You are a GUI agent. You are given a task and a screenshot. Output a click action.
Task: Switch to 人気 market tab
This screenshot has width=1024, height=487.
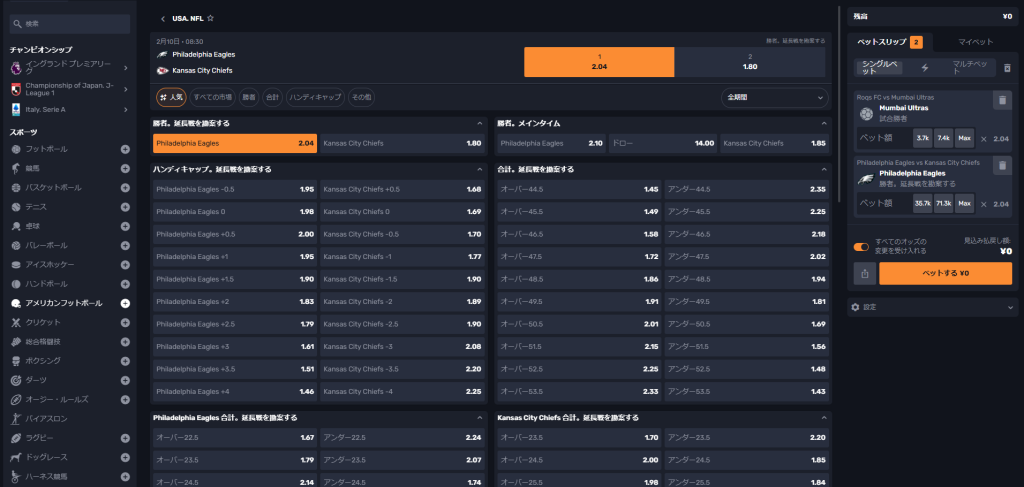coord(172,97)
